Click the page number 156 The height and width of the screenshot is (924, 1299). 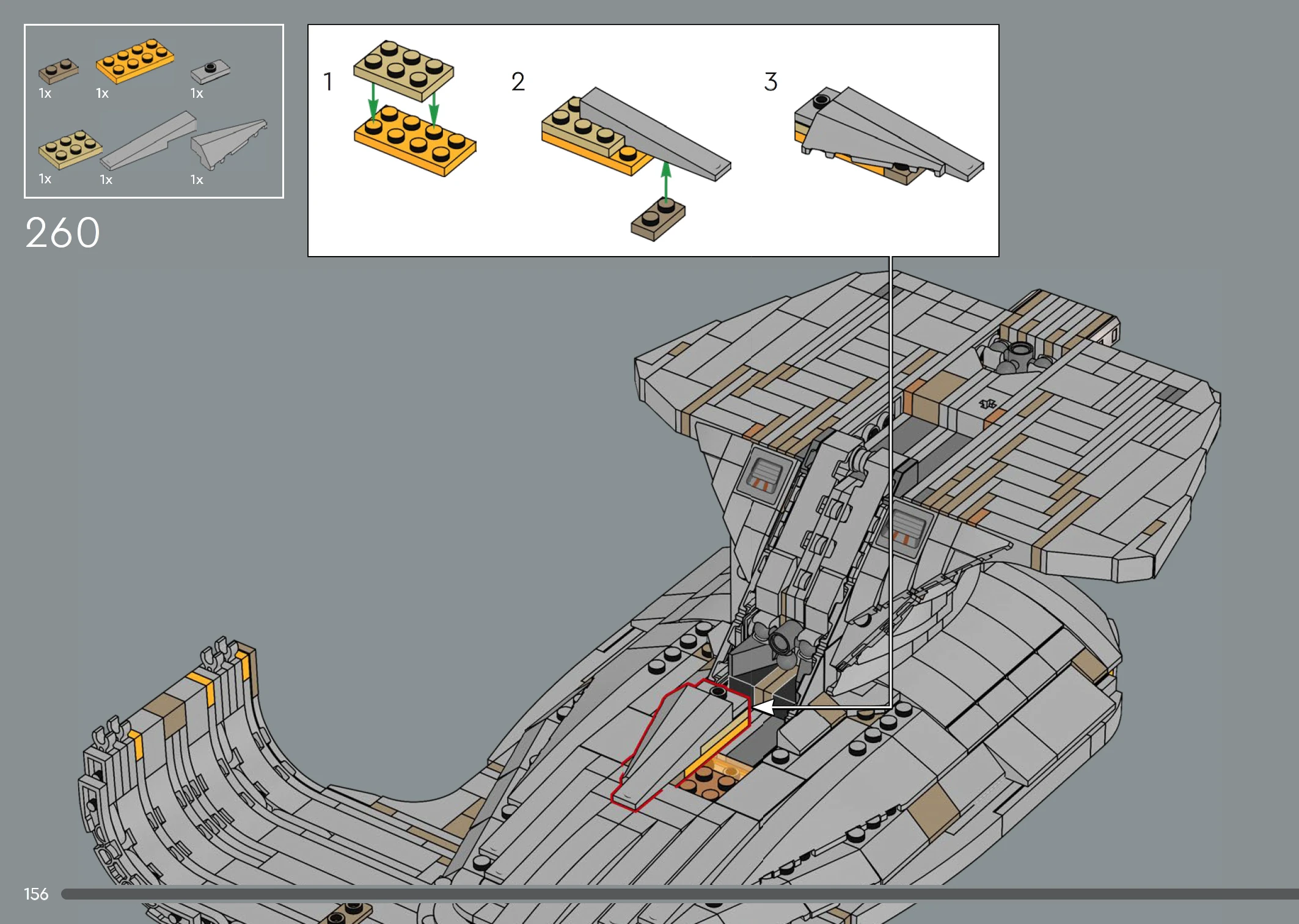tap(36, 894)
